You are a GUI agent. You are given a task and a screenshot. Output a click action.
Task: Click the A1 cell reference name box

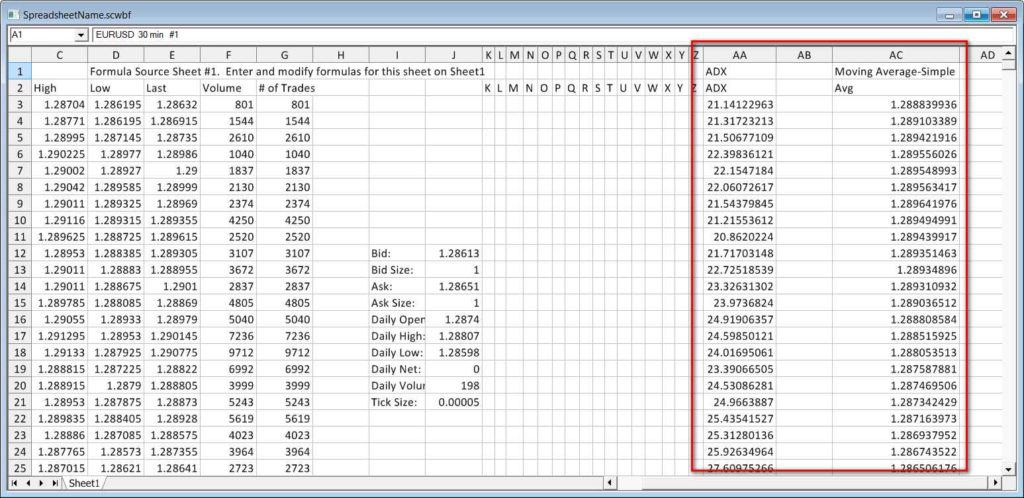(42, 35)
